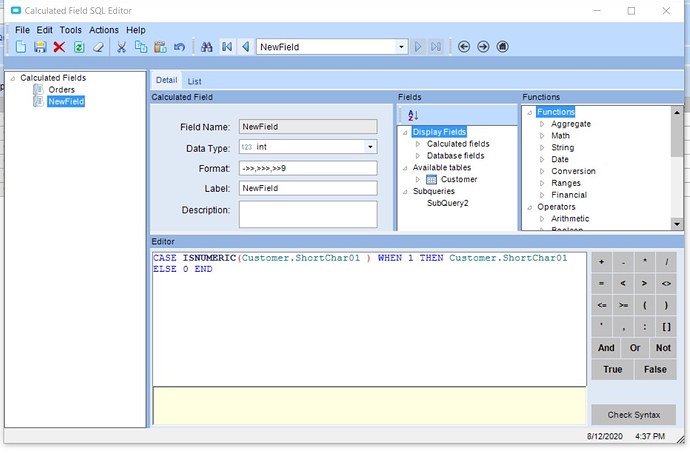The image size is (690, 453).
Task: Click the Paste clipboard icon
Action: click(160, 47)
